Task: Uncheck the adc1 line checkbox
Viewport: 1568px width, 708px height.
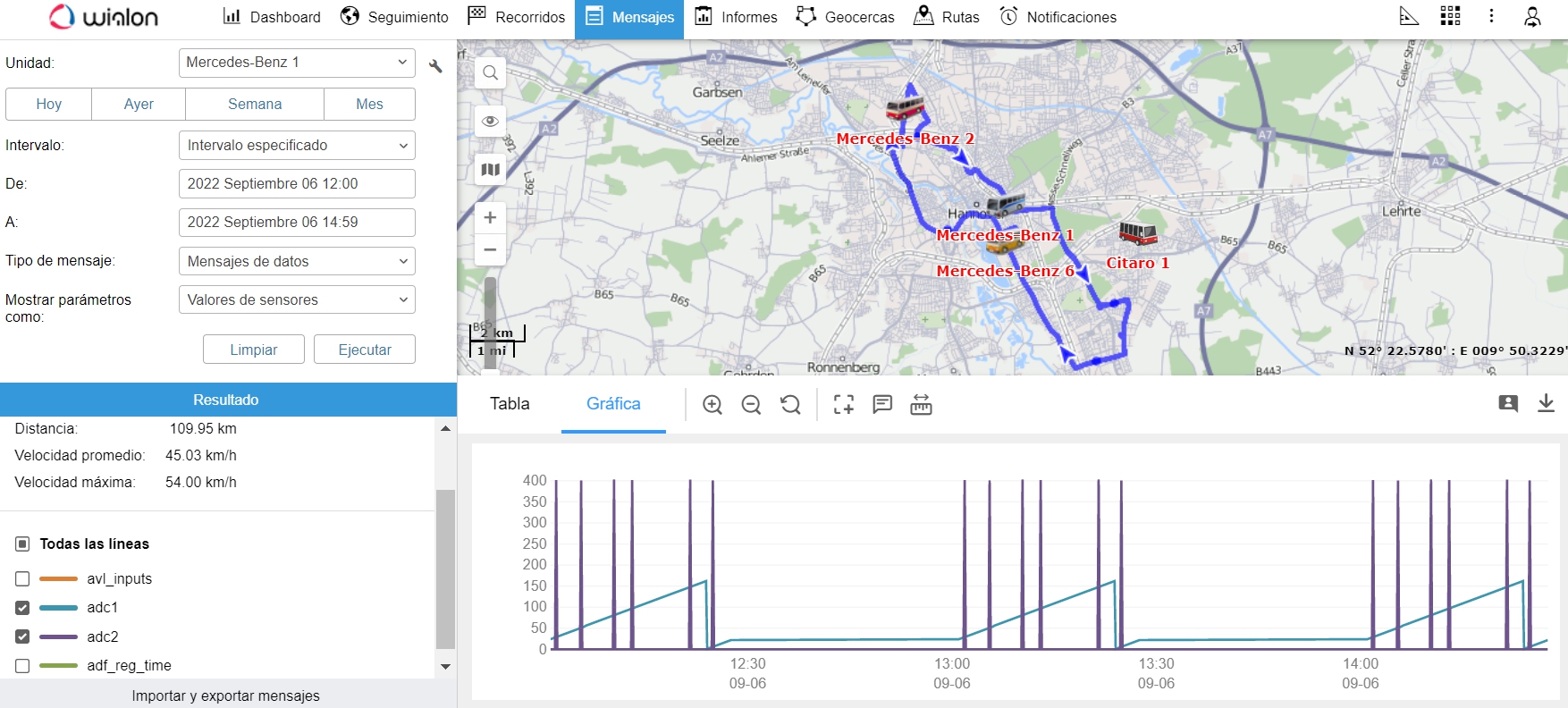Action: pos(22,608)
